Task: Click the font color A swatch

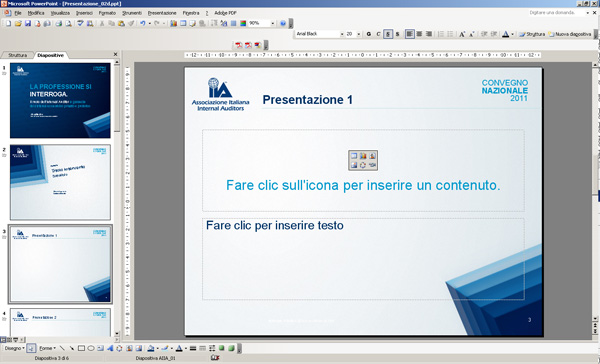Action: point(505,34)
